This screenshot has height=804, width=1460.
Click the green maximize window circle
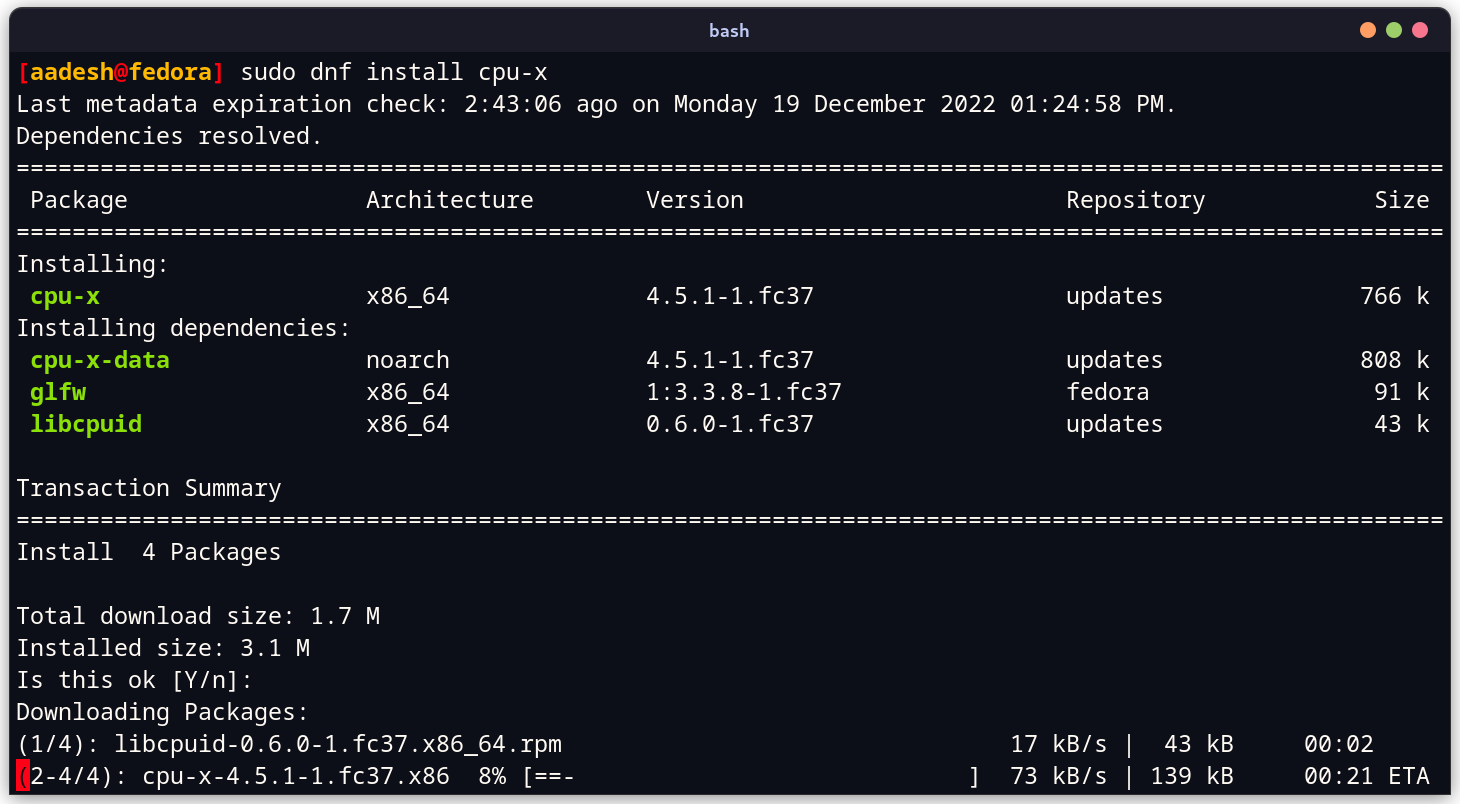(1394, 30)
